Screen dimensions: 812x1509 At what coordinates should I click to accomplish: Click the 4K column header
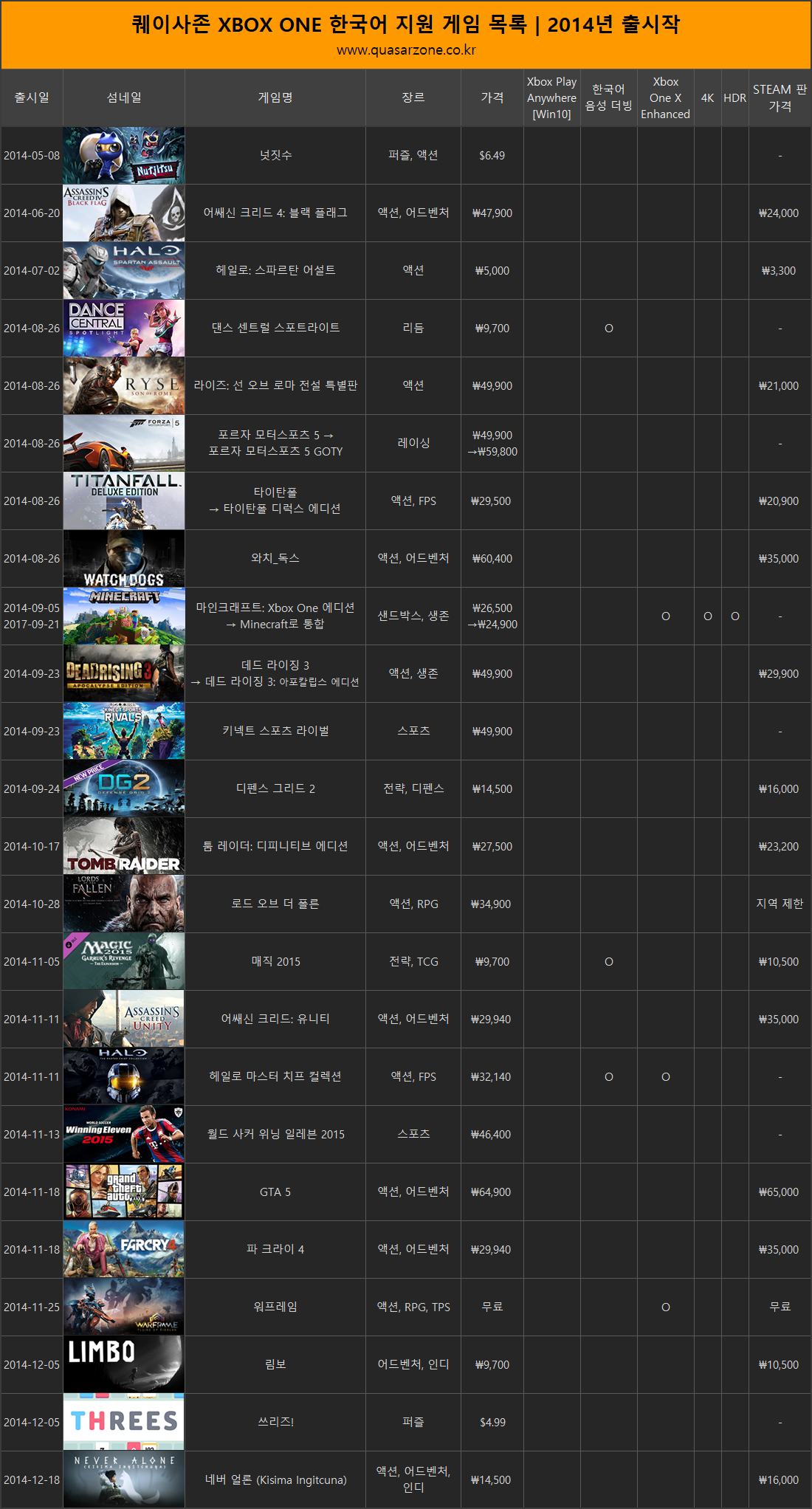pyautogui.click(x=708, y=97)
